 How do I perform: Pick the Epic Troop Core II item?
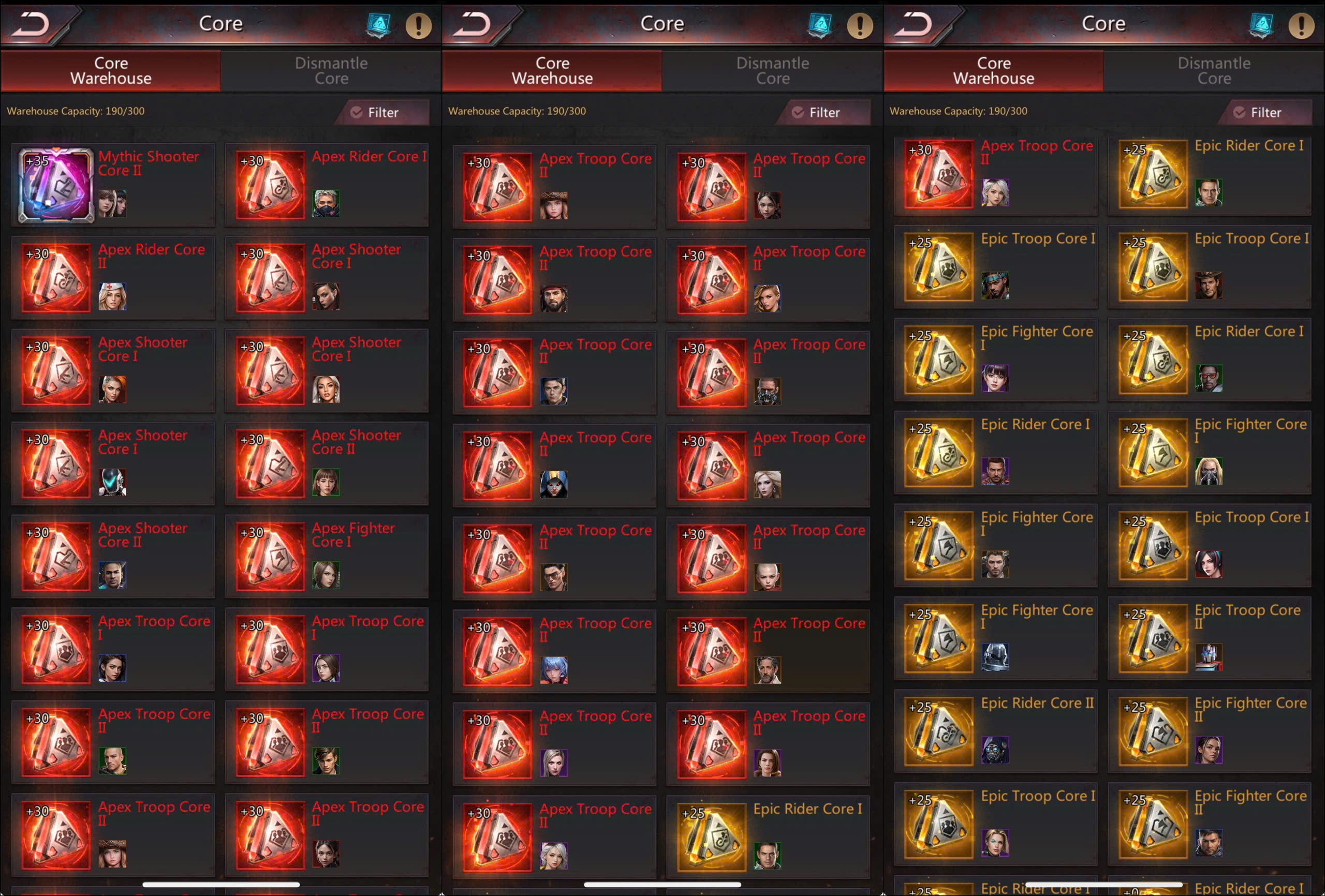[1209, 638]
